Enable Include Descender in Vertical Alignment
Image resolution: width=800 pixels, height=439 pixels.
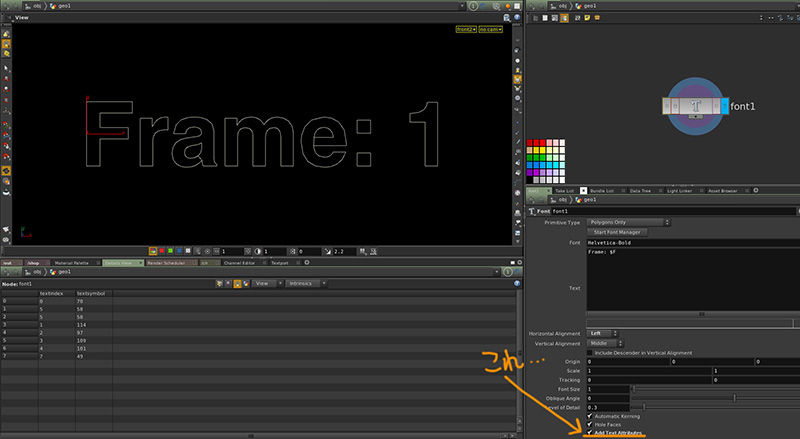[x=589, y=352]
